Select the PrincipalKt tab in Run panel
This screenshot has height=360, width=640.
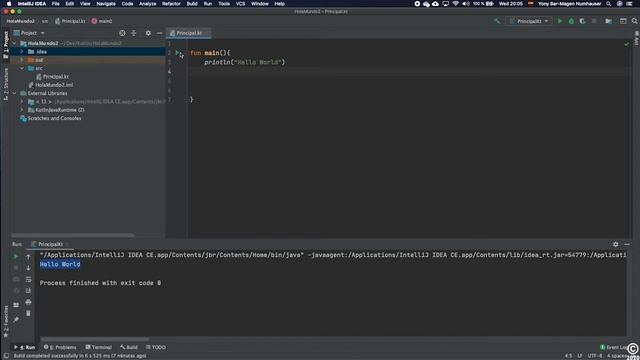click(50, 244)
